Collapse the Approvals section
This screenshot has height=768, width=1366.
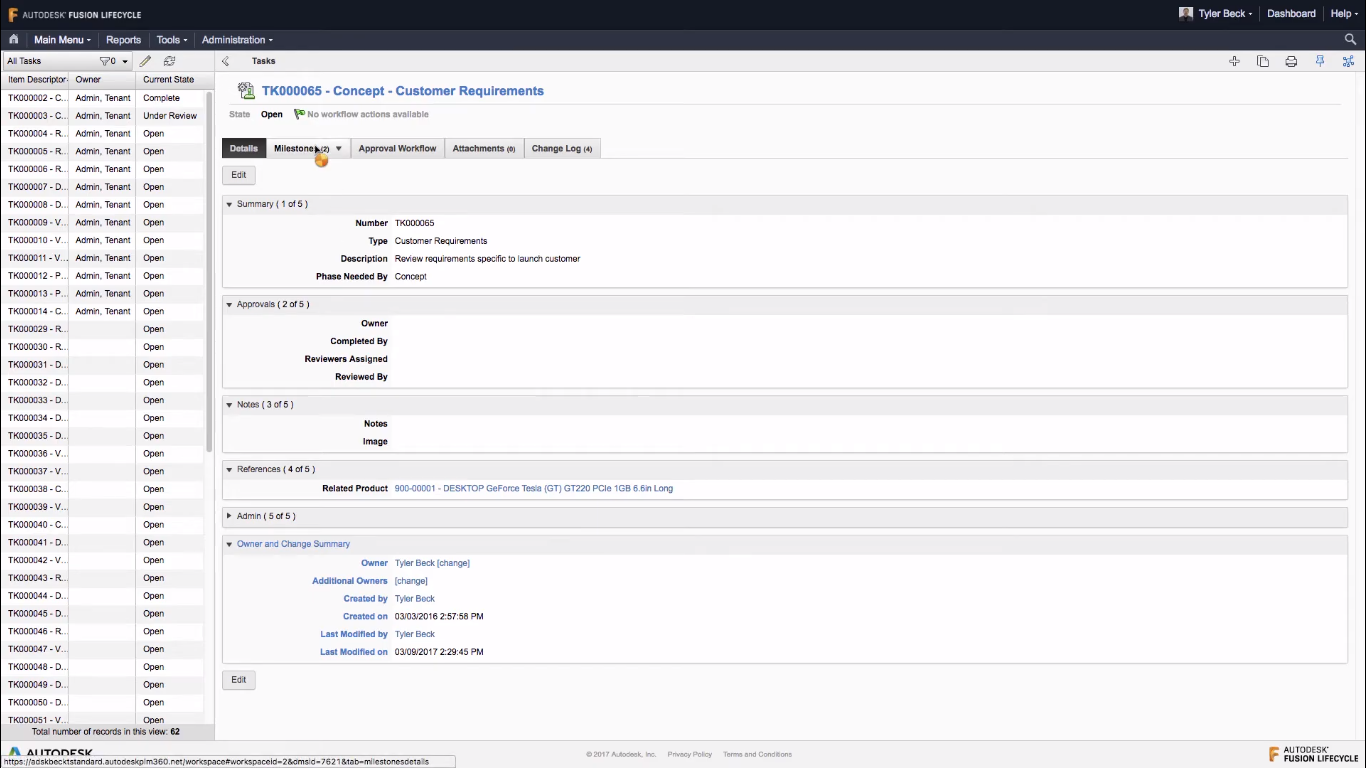(229, 304)
